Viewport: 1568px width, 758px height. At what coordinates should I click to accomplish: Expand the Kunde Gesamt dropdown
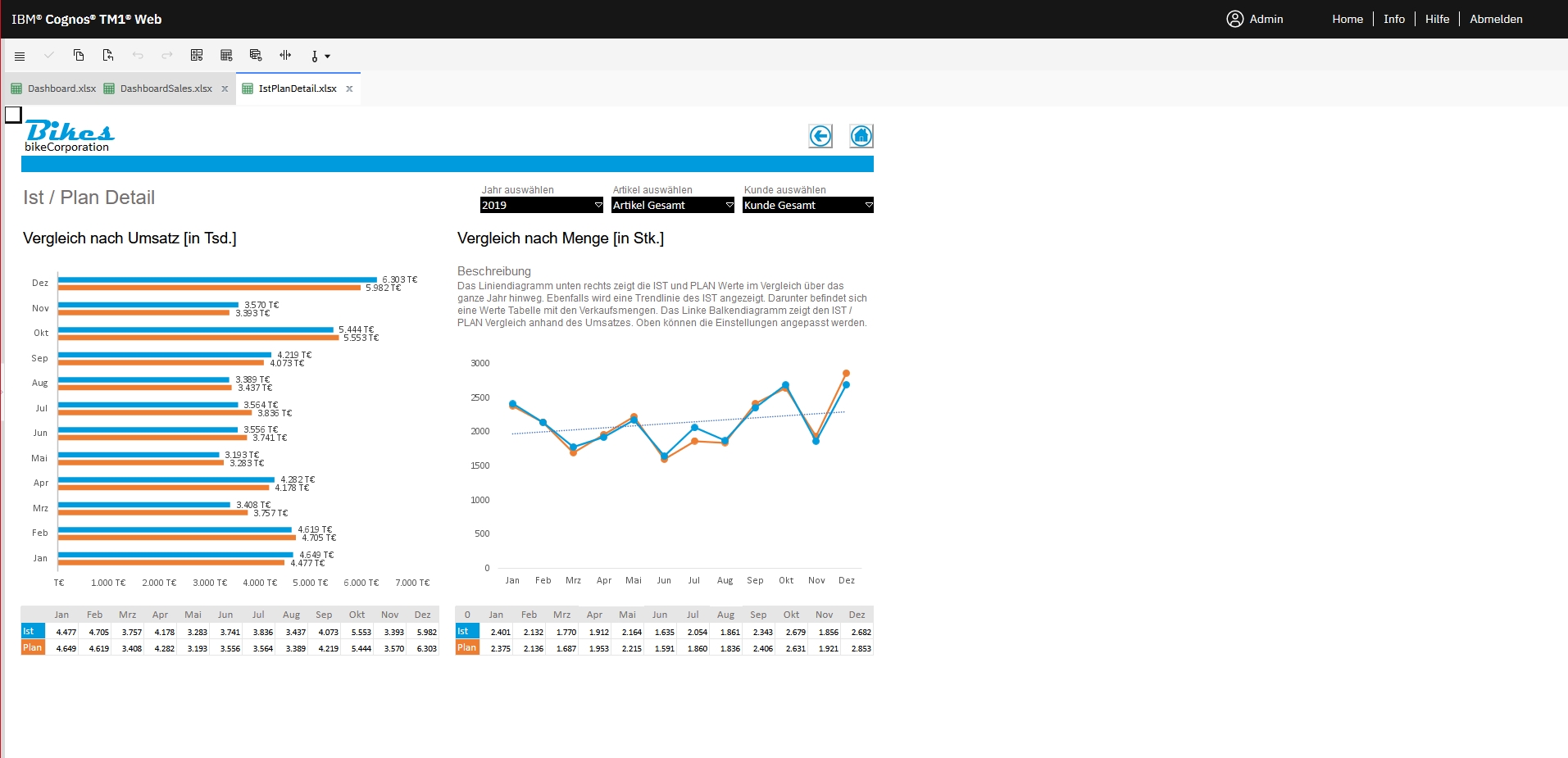(x=808, y=205)
